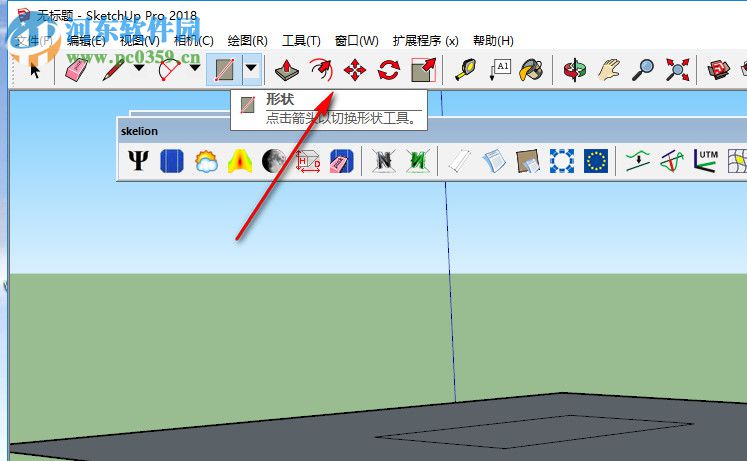
Task: Click the Skelion Psi main icon
Action: [x=138, y=161]
